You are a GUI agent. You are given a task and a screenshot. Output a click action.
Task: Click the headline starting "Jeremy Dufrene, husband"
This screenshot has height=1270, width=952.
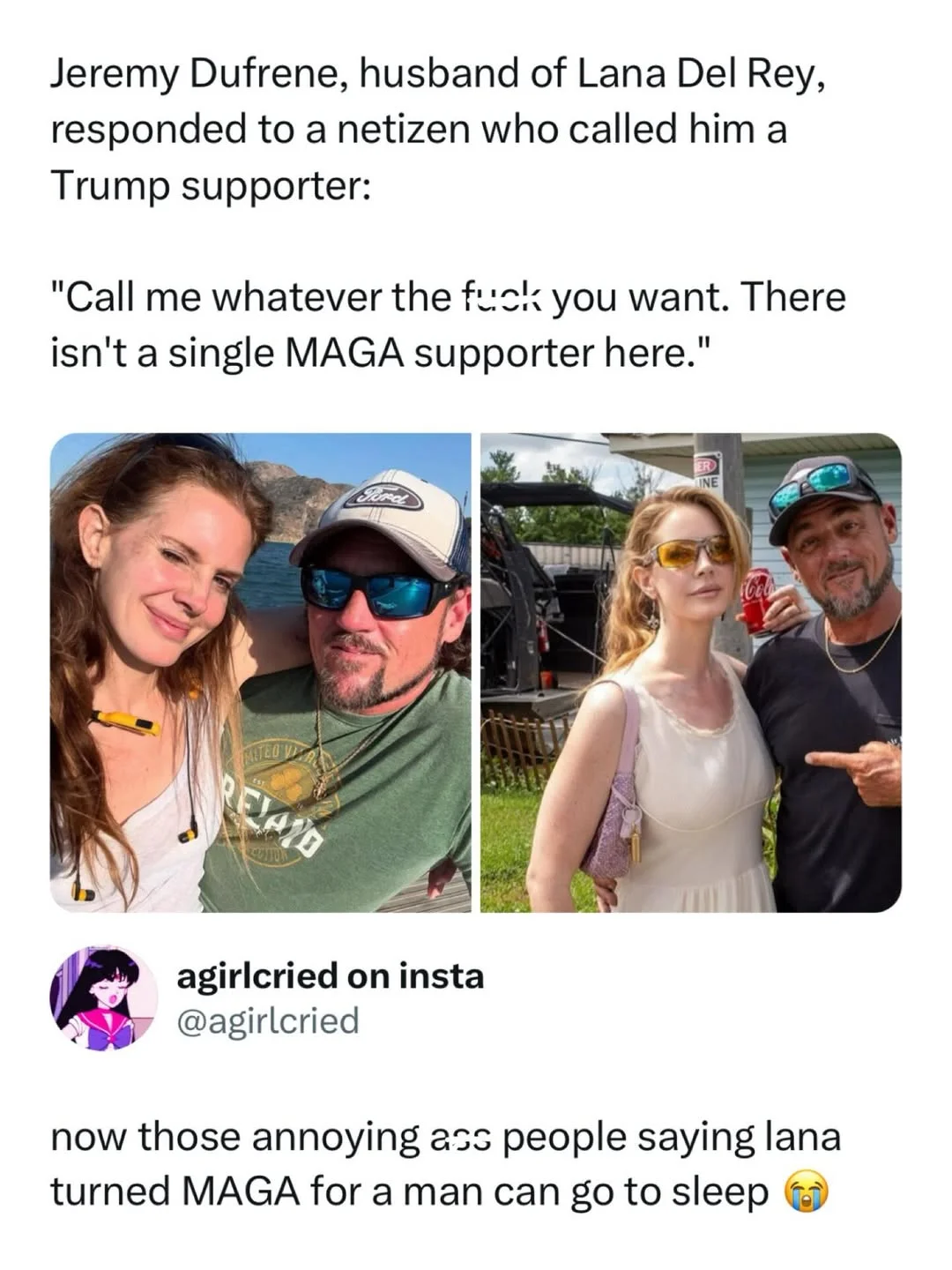point(438,76)
